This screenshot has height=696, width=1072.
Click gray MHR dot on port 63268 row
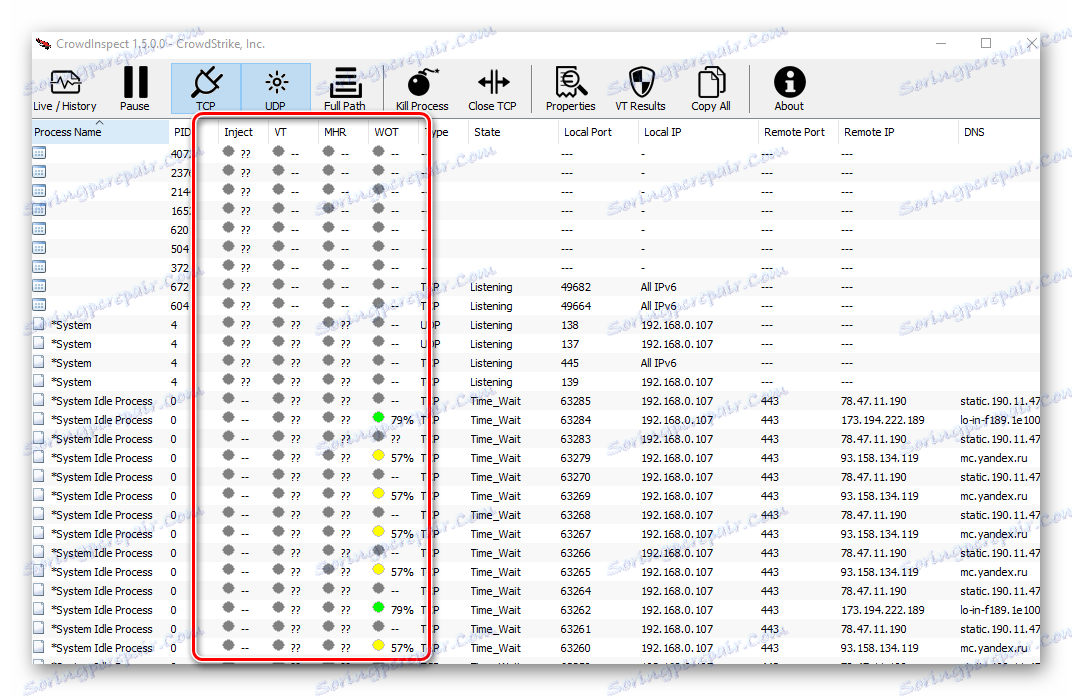point(328,512)
